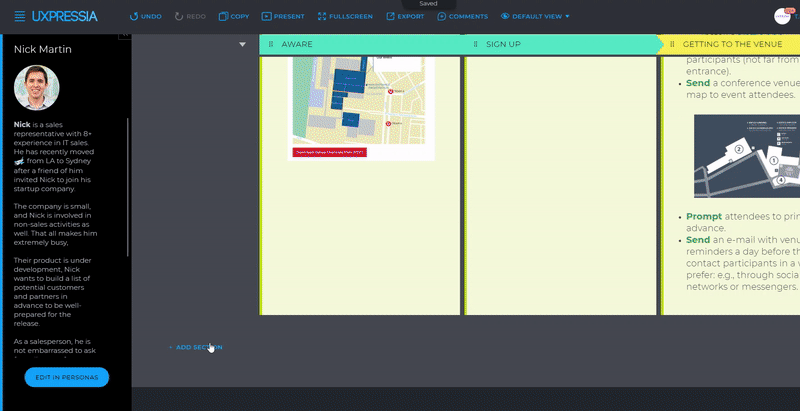This screenshot has height=412, width=800.
Task: Open the user account avatar menu
Action: pos(782,16)
